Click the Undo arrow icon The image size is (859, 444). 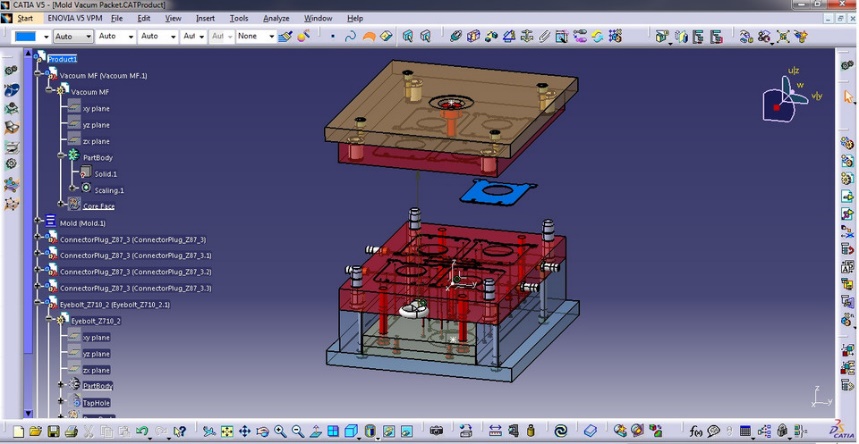142,432
